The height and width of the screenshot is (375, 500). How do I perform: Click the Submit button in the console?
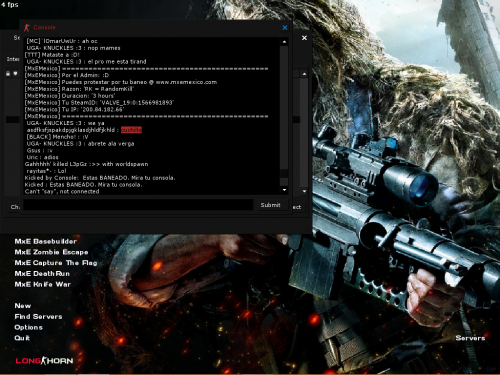point(270,205)
